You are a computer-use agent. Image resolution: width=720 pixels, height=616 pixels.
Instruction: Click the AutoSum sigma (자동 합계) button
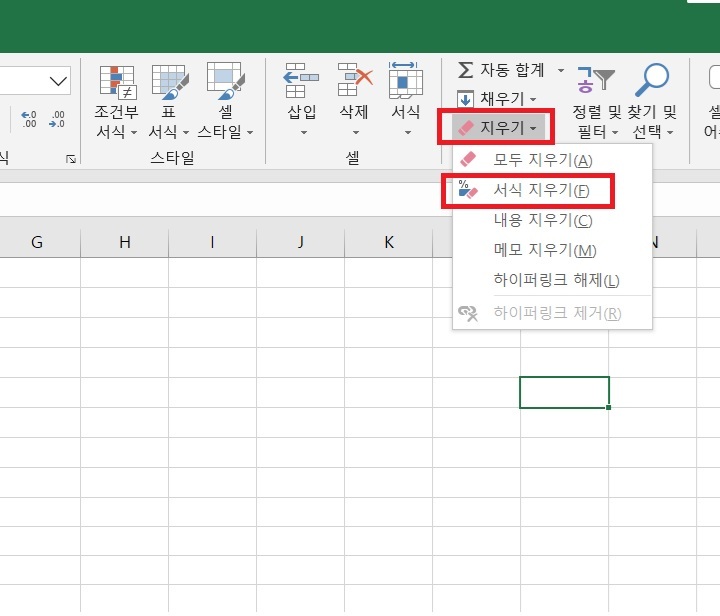pos(501,70)
